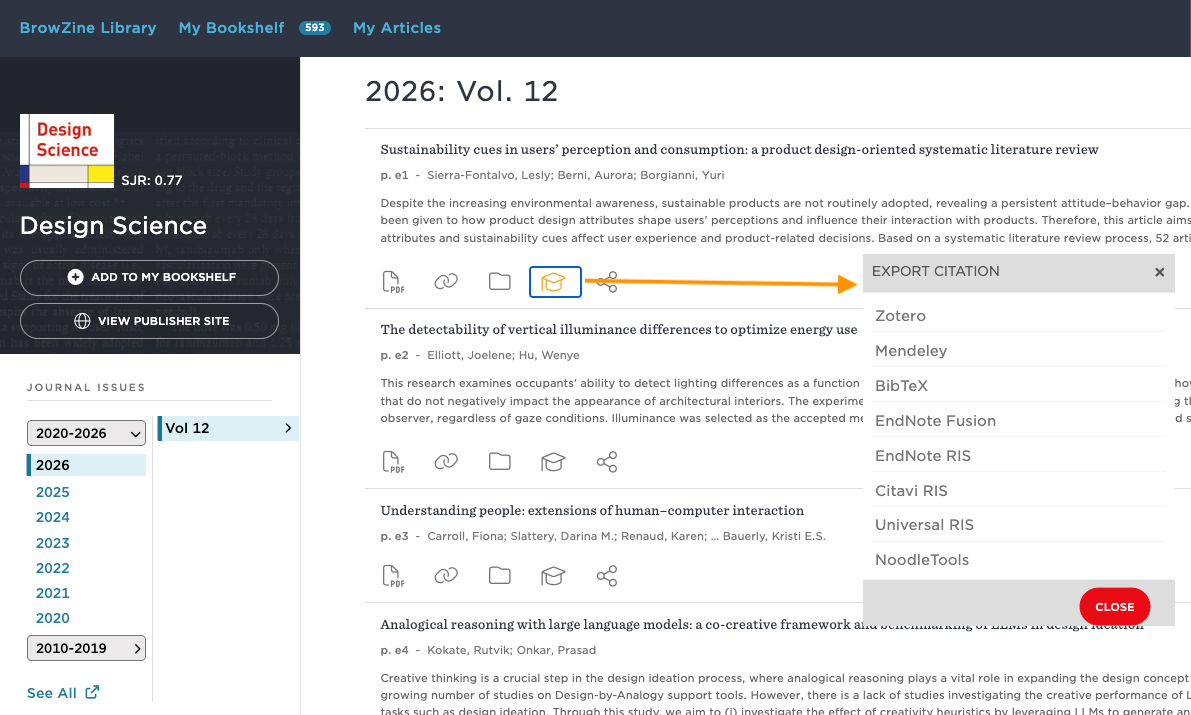Share the vertical illuminance article
This screenshot has width=1191, height=715.
point(607,462)
